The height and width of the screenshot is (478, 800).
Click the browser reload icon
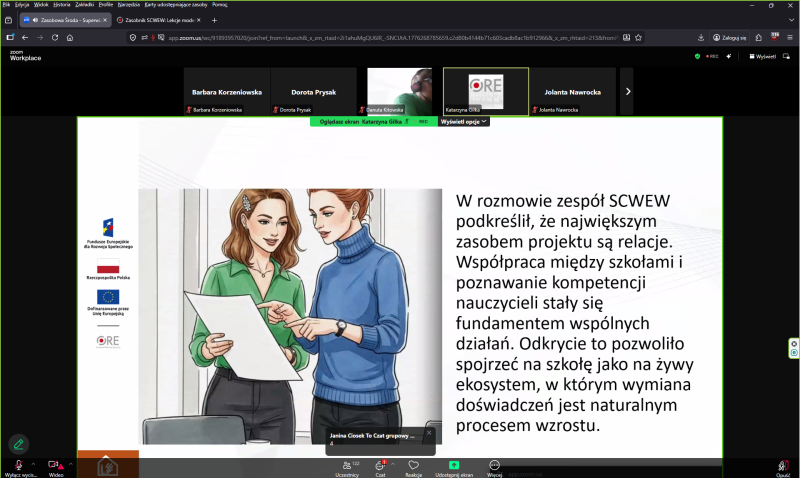(x=54, y=38)
